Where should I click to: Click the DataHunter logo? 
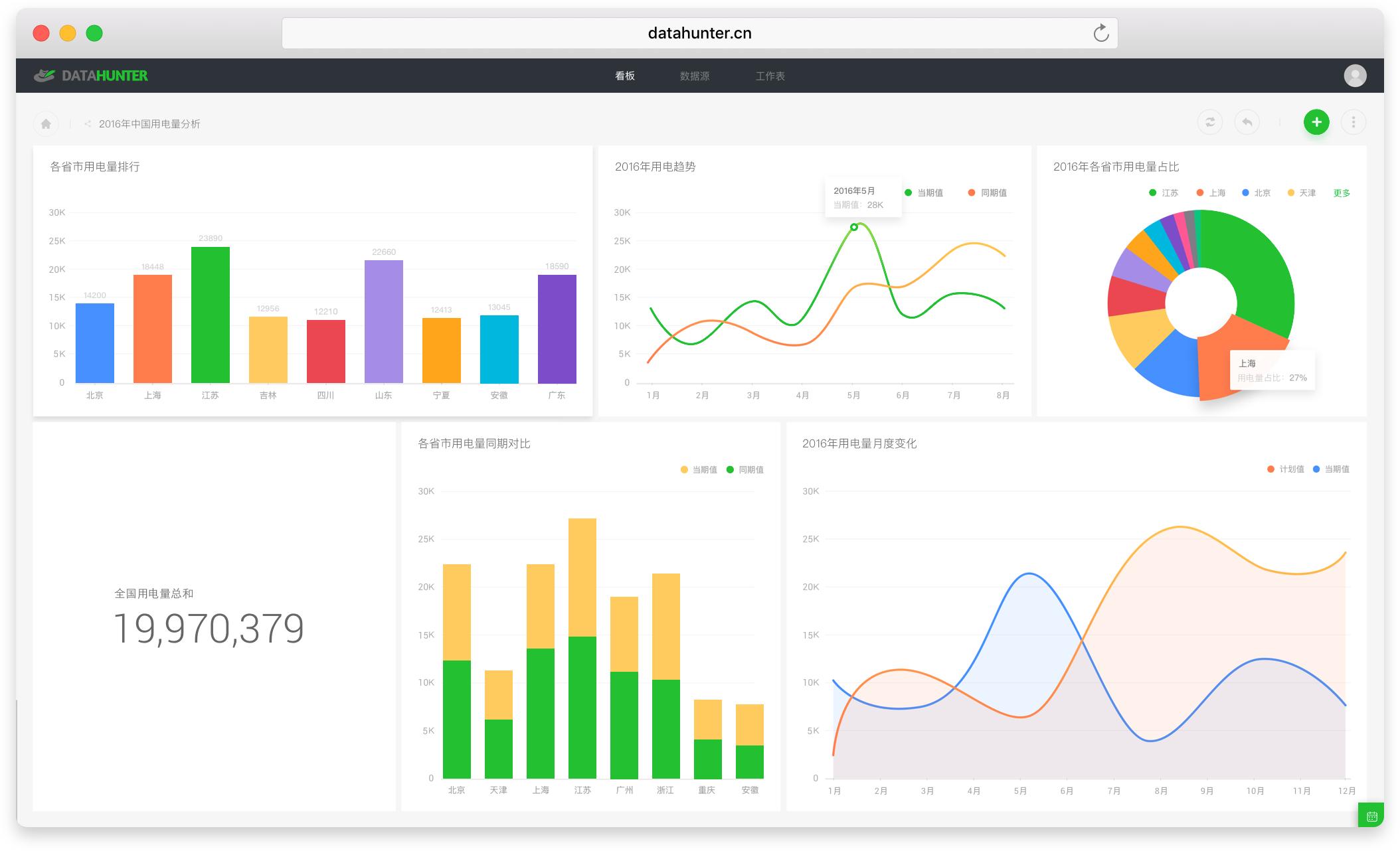(x=91, y=76)
